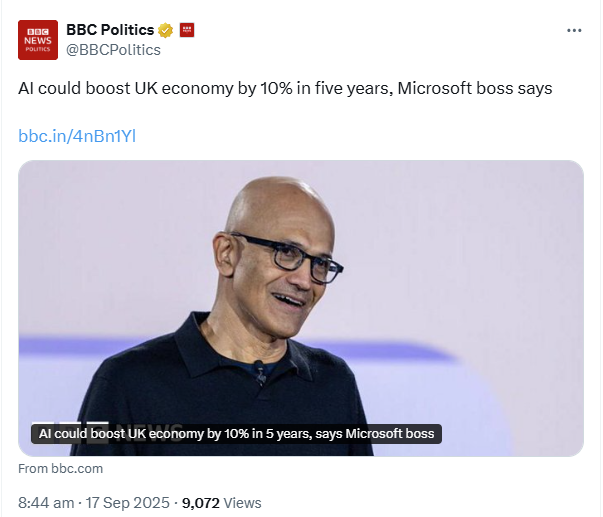The height and width of the screenshot is (517, 603).
Task: Click the gold verified checkmark badge
Action: pyautogui.click(x=165, y=30)
